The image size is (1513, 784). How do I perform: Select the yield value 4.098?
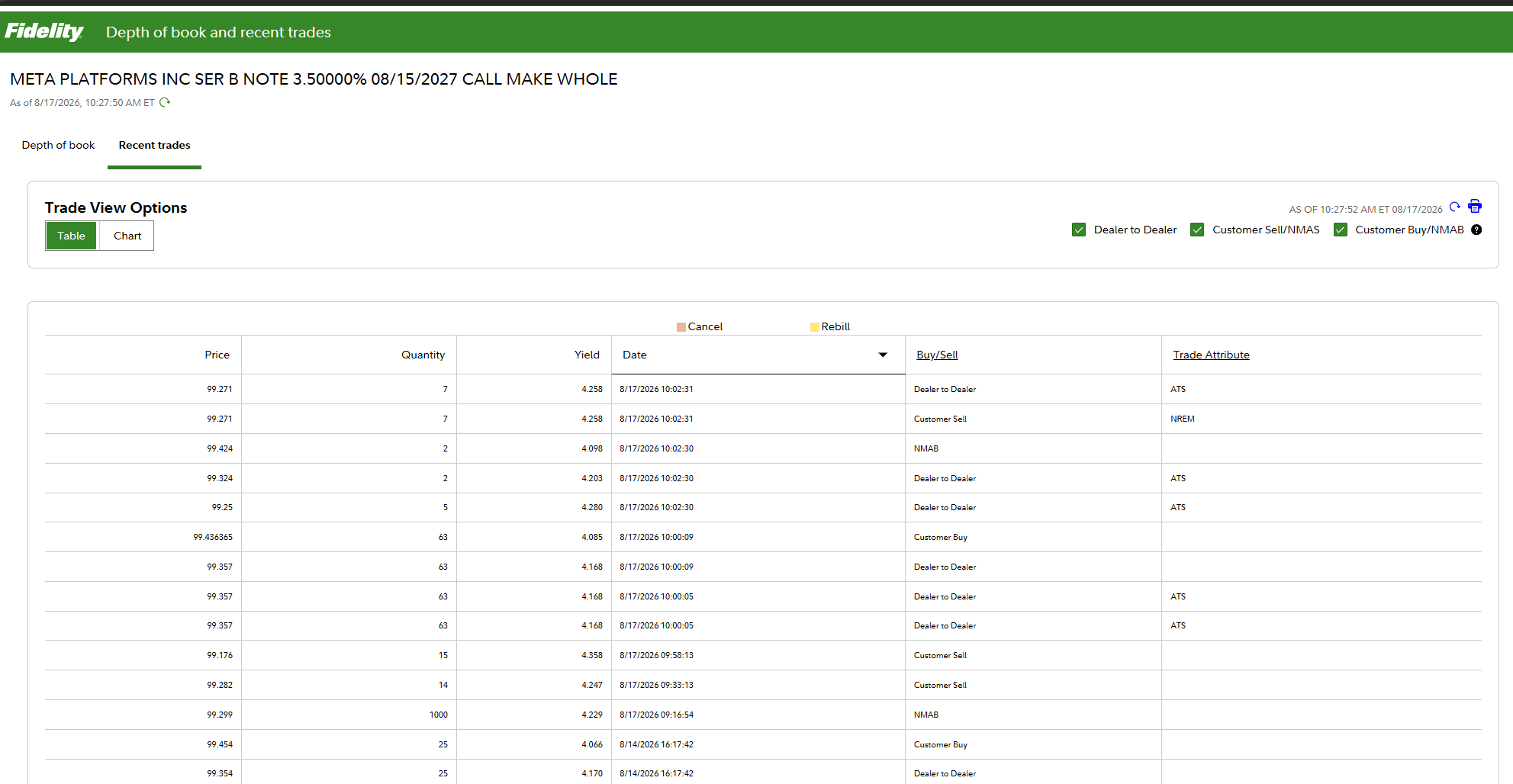pos(592,448)
